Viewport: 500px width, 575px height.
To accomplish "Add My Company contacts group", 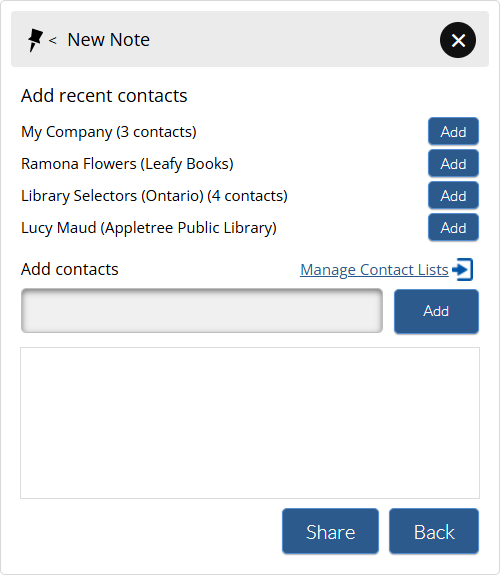I will click(453, 132).
